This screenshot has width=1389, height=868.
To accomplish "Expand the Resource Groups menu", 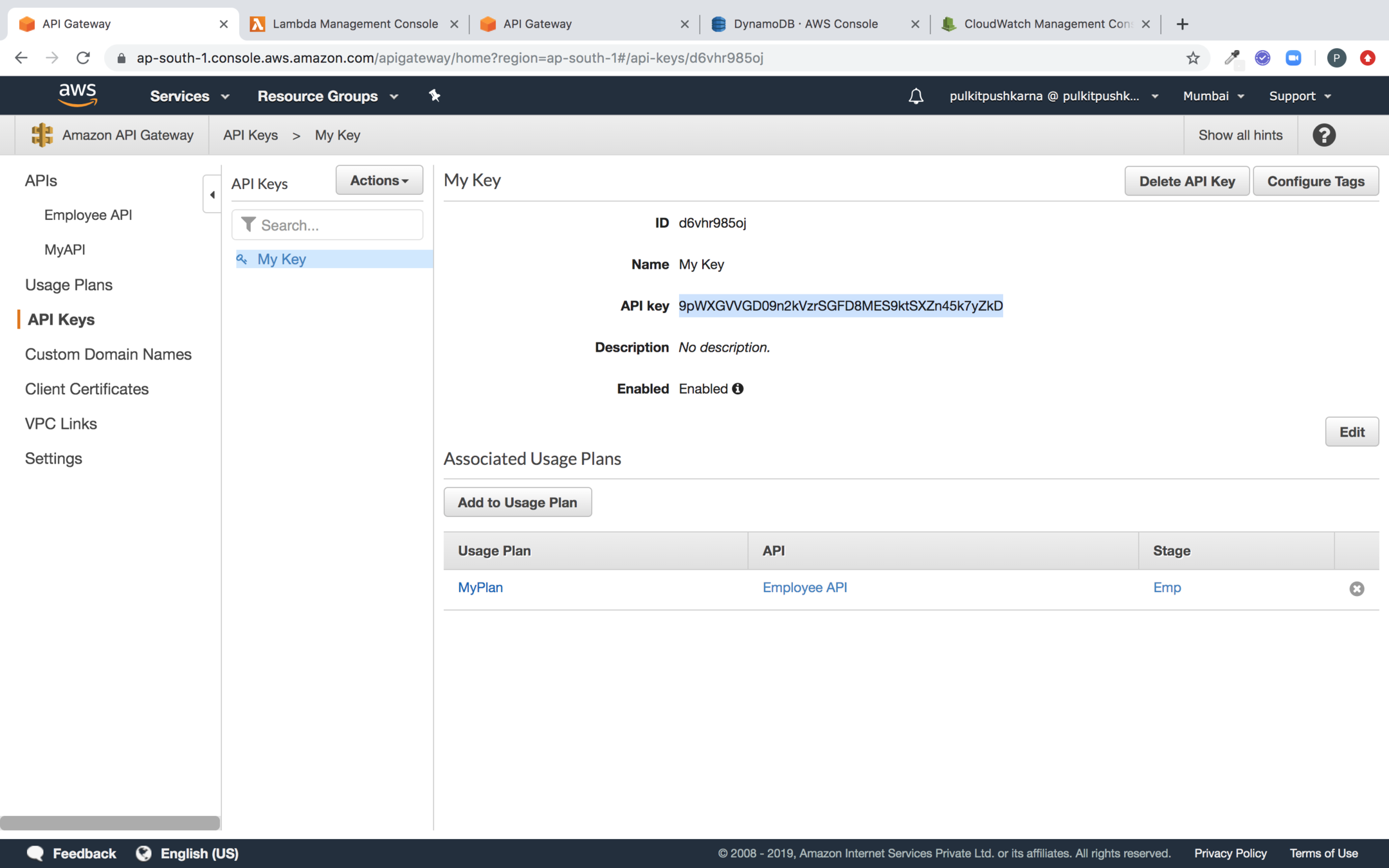I will coord(327,96).
